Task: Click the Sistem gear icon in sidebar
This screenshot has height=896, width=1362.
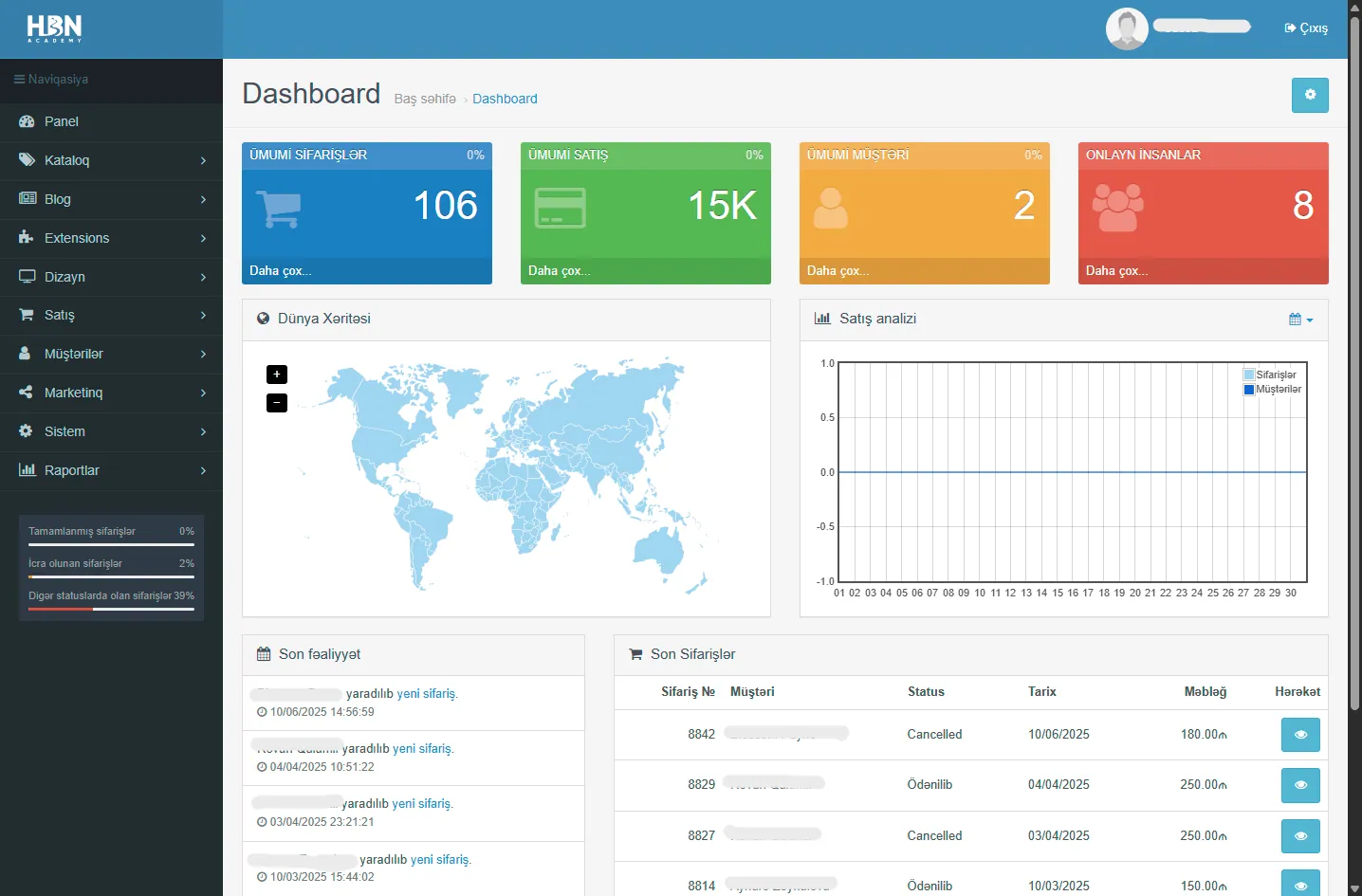Action: [26, 431]
